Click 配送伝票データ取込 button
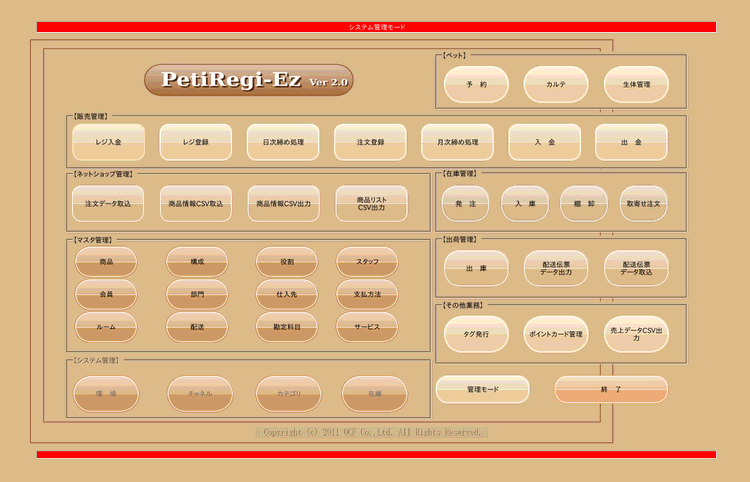This screenshot has height=482, width=750. 636,268
